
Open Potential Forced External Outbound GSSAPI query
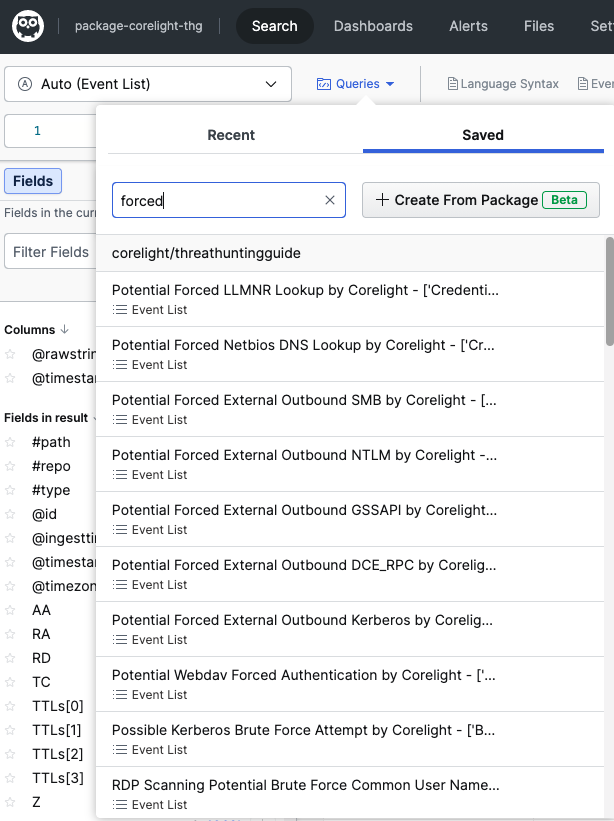click(350, 519)
